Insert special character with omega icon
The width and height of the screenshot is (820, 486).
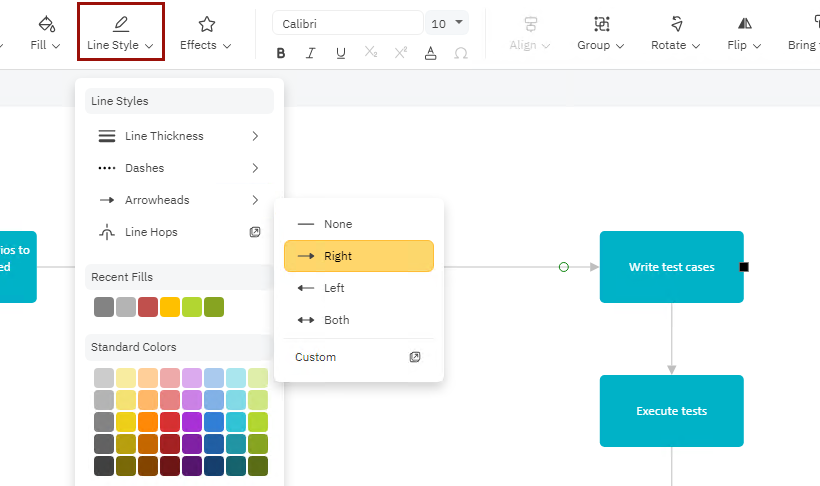coord(461,53)
